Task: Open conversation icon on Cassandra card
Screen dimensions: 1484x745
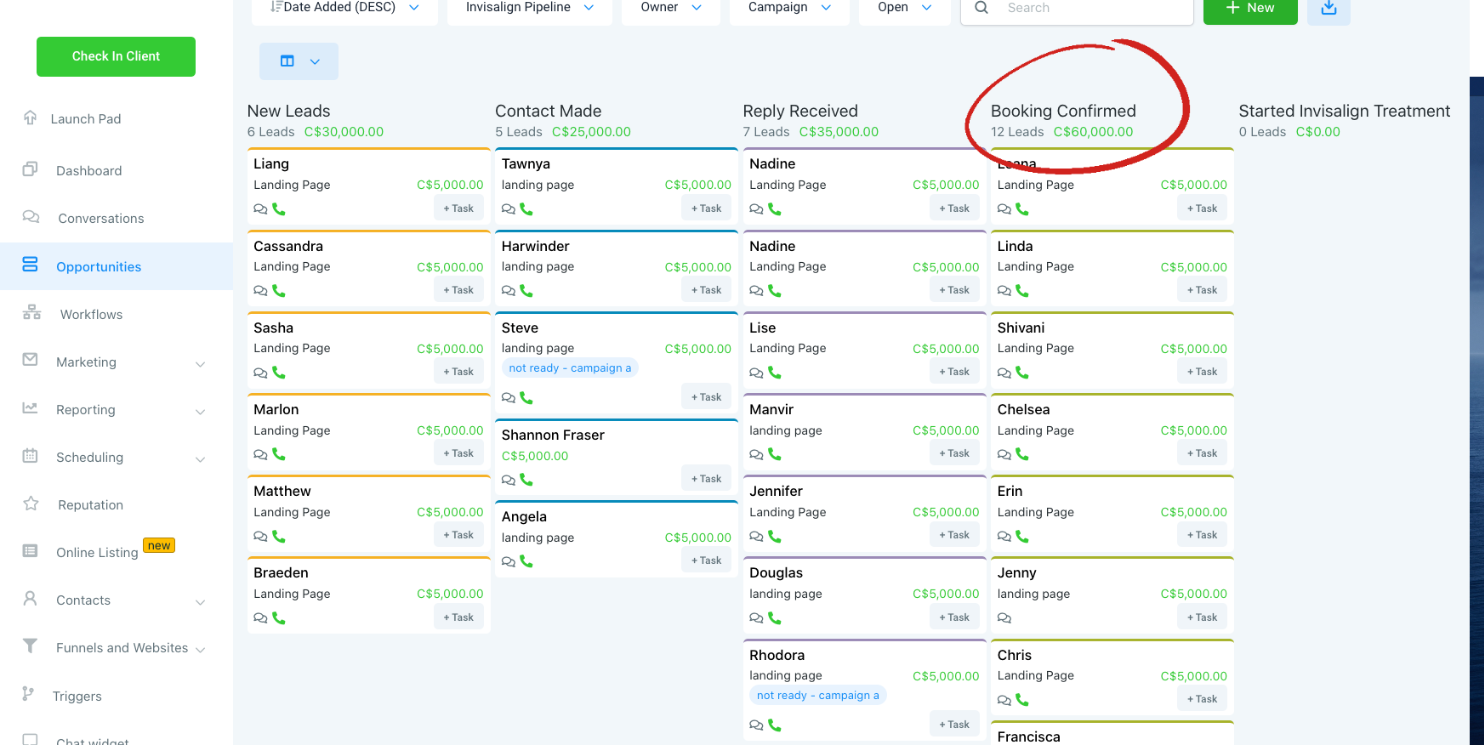Action: [x=261, y=291]
